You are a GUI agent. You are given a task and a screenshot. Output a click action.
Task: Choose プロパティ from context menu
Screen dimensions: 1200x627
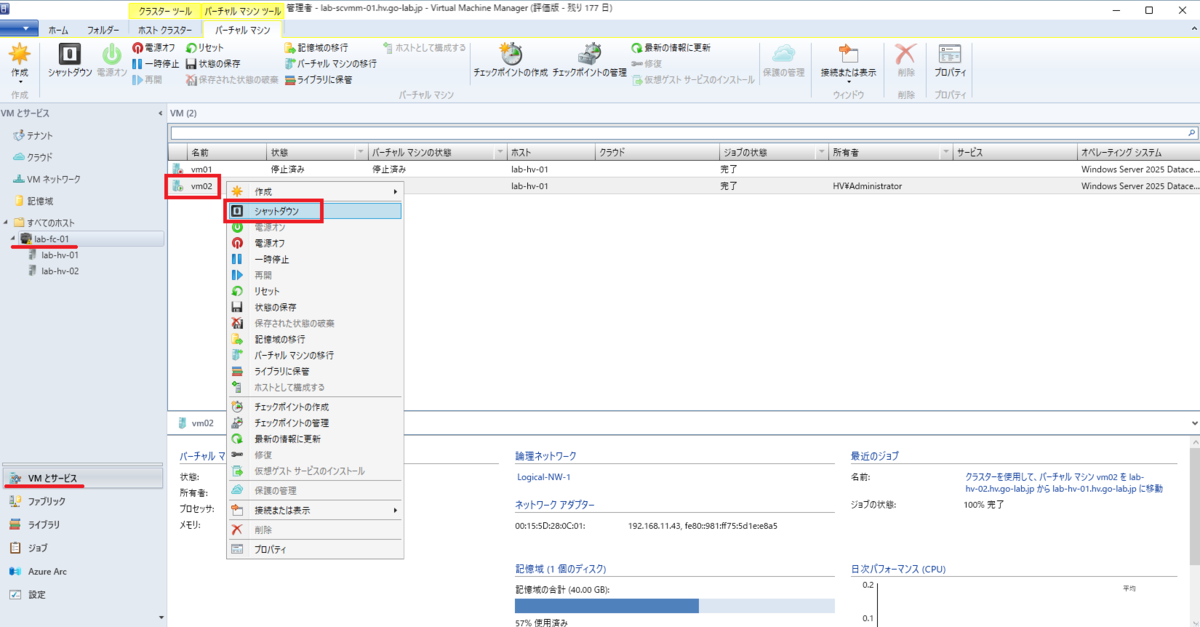(x=315, y=550)
